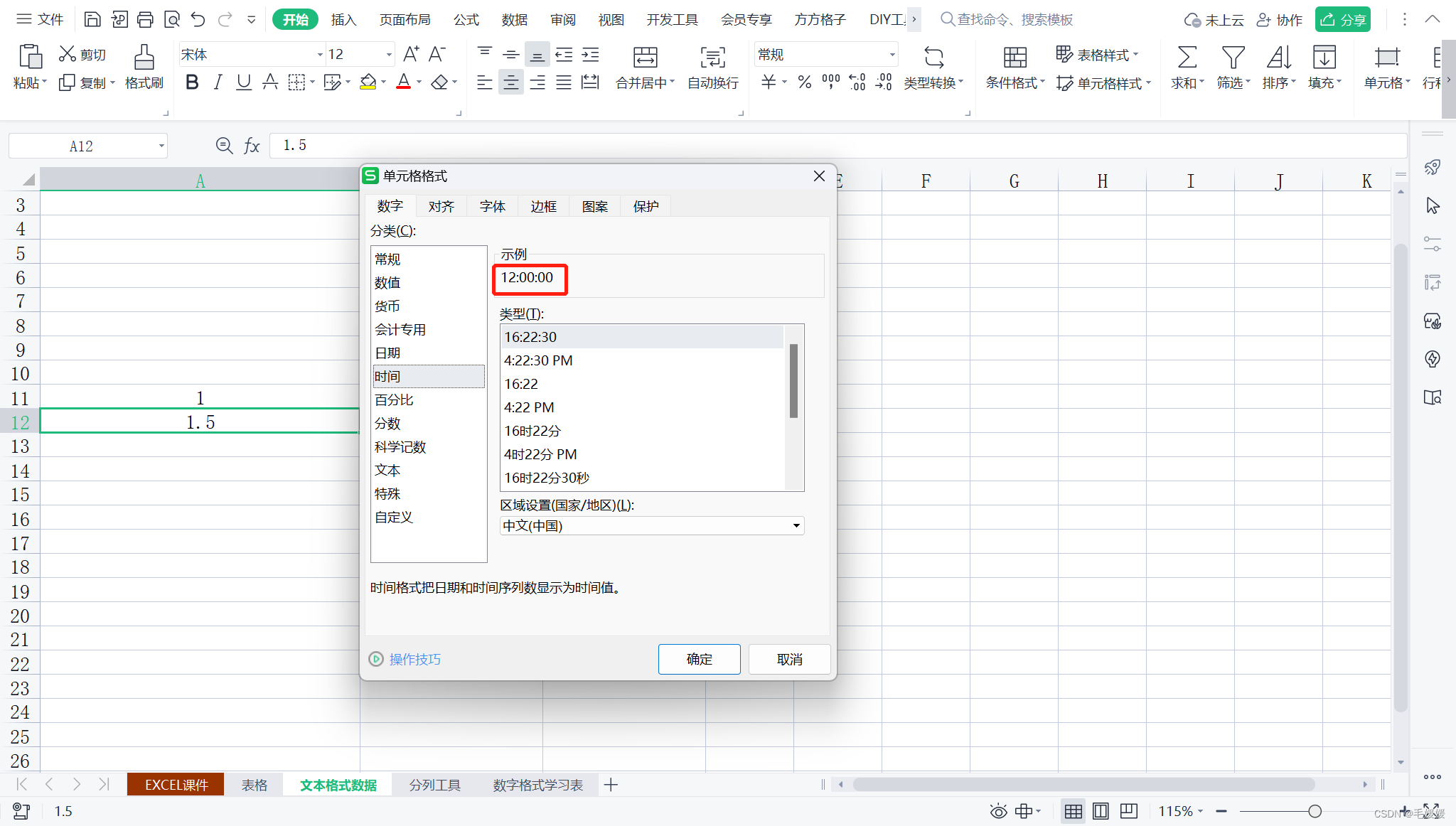
Task: Click the zoom slider handle
Action: (1315, 811)
